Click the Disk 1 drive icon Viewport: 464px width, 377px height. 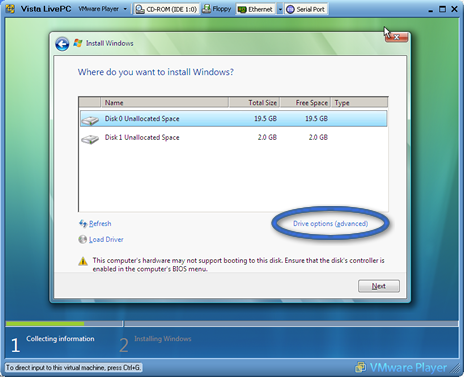pyautogui.click(x=90, y=139)
